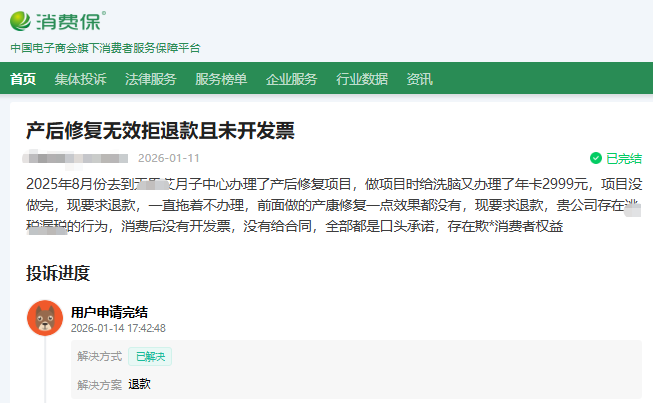Select 法律服务 in the navigation bar
The height and width of the screenshot is (403, 653).
coord(150,80)
